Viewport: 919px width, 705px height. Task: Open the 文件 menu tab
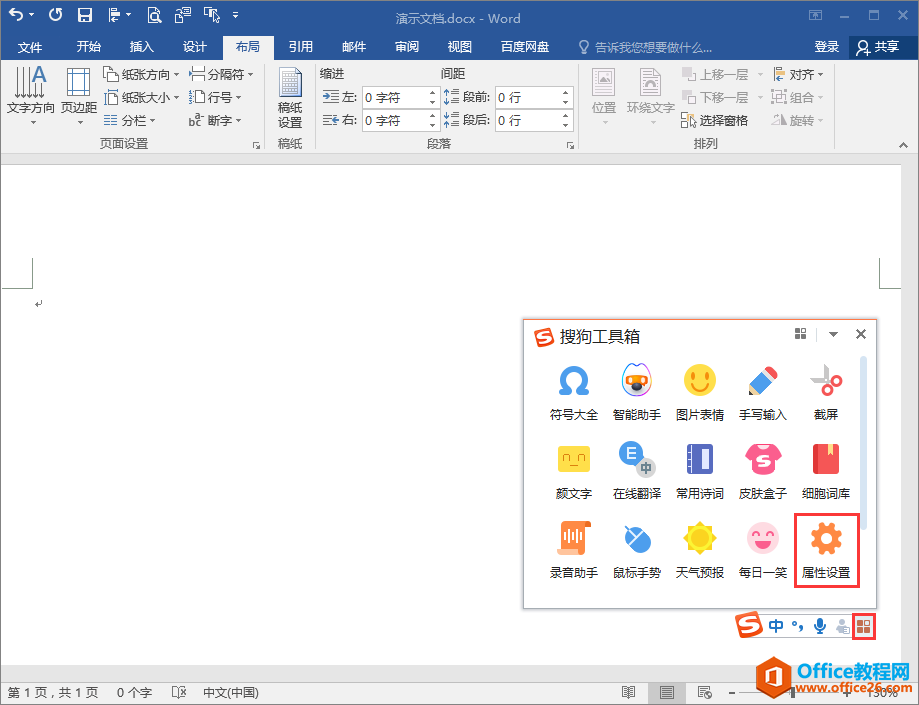pyautogui.click(x=30, y=47)
